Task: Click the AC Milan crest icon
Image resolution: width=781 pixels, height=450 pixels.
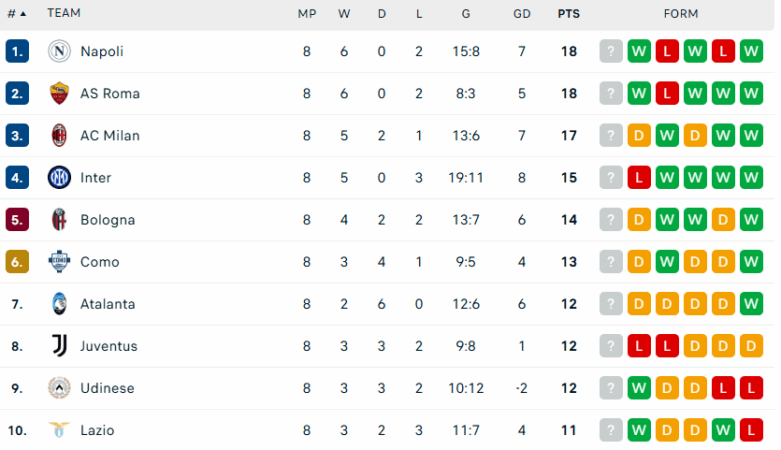Action: [59, 135]
